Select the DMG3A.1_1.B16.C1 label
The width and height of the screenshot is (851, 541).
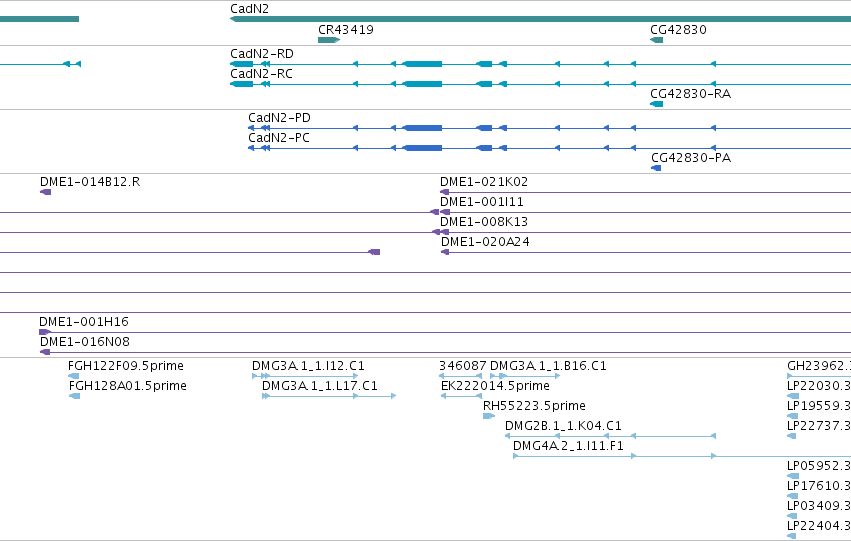[548, 366]
